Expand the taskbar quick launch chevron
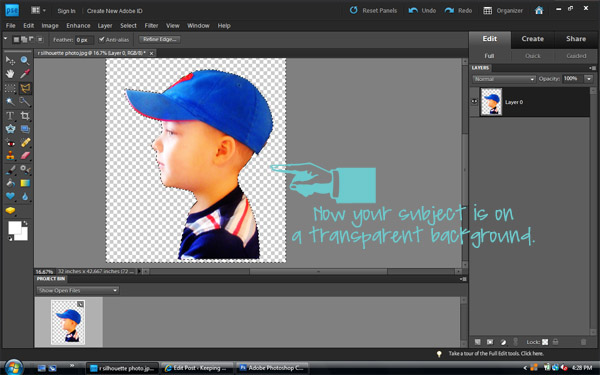The height and width of the screenshot is (375, 600). [x=72, y=365]
